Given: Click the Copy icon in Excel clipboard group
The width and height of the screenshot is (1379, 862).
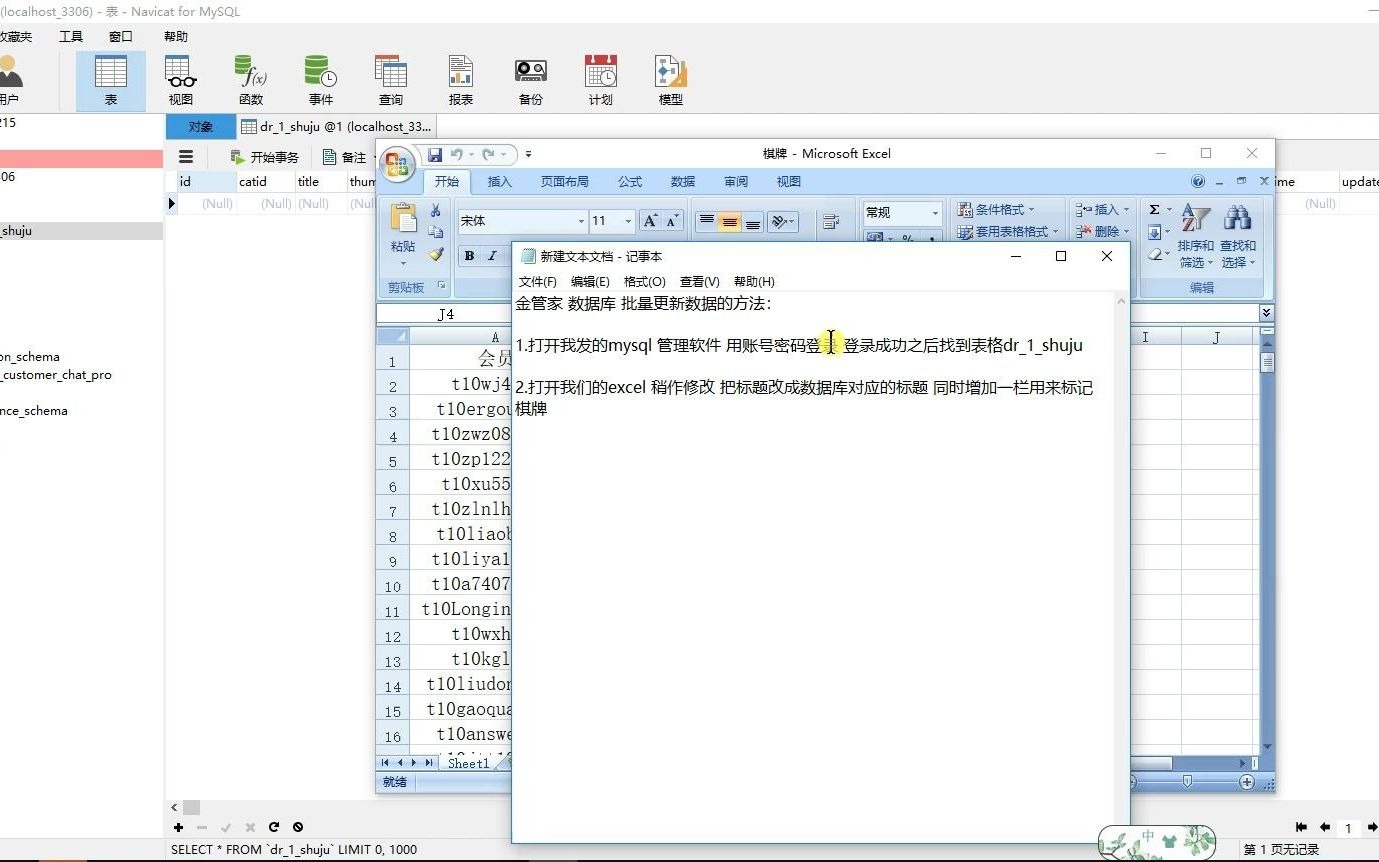Looking at the screenshot, I should (436, 232).
